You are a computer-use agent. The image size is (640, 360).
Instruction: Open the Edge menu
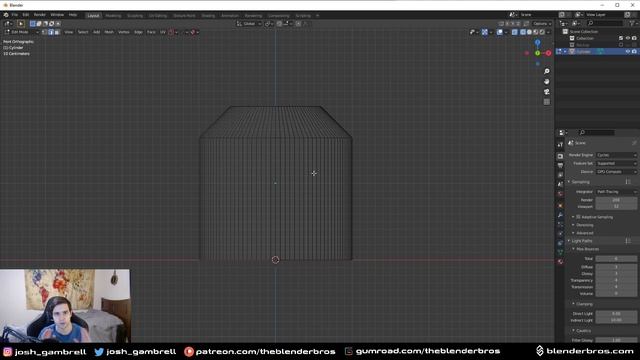[138, 32]
